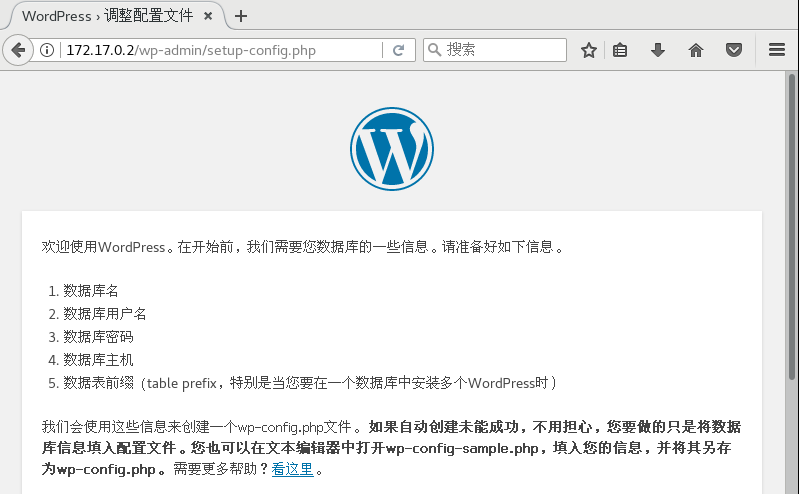Click the 数据表前缀 list item text
Screen dimensions: 799x494
[x=98, y=382]
